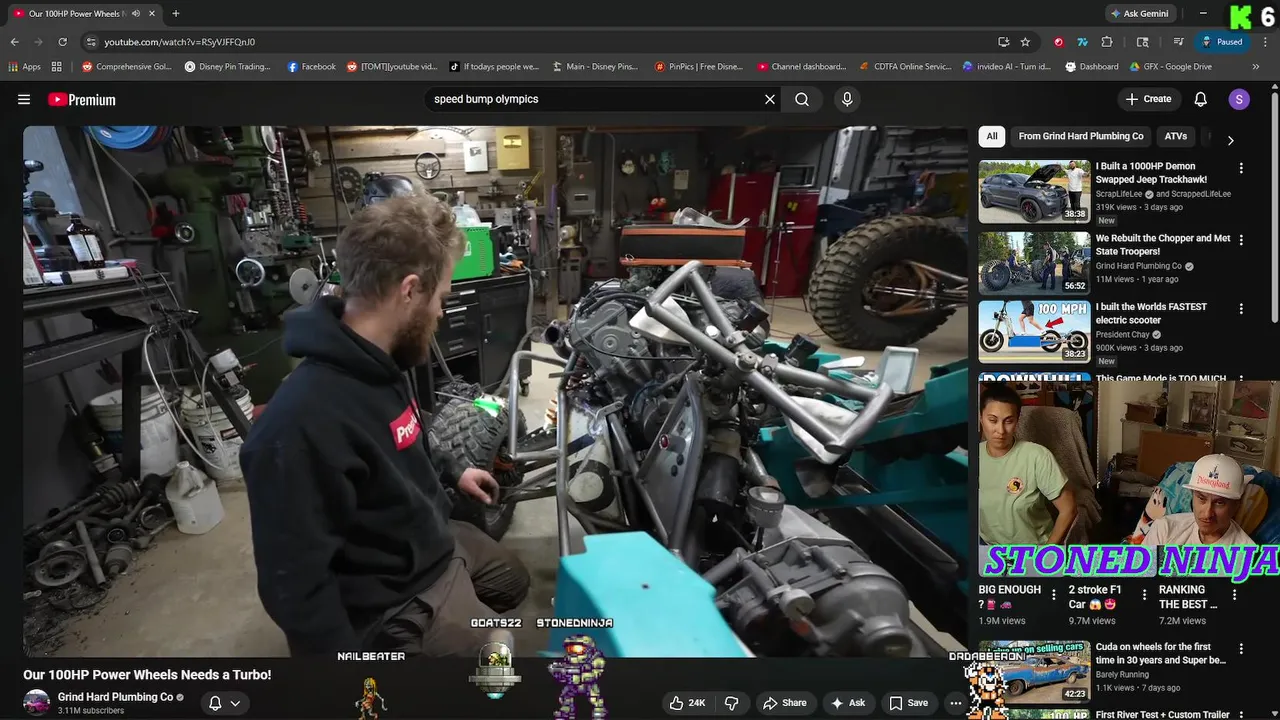View site information icon in address bar
This screenshot has height=720, width=1280.
point(91,42)
